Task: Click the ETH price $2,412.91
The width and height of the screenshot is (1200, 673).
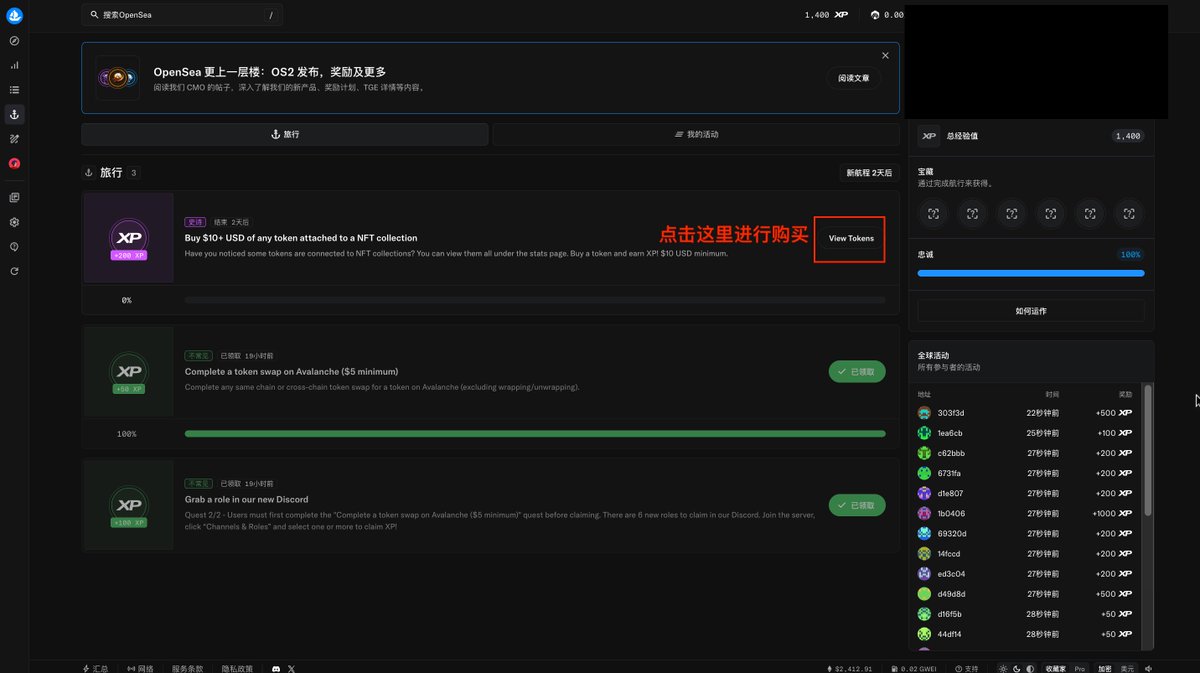Action: tap(850, 668)
